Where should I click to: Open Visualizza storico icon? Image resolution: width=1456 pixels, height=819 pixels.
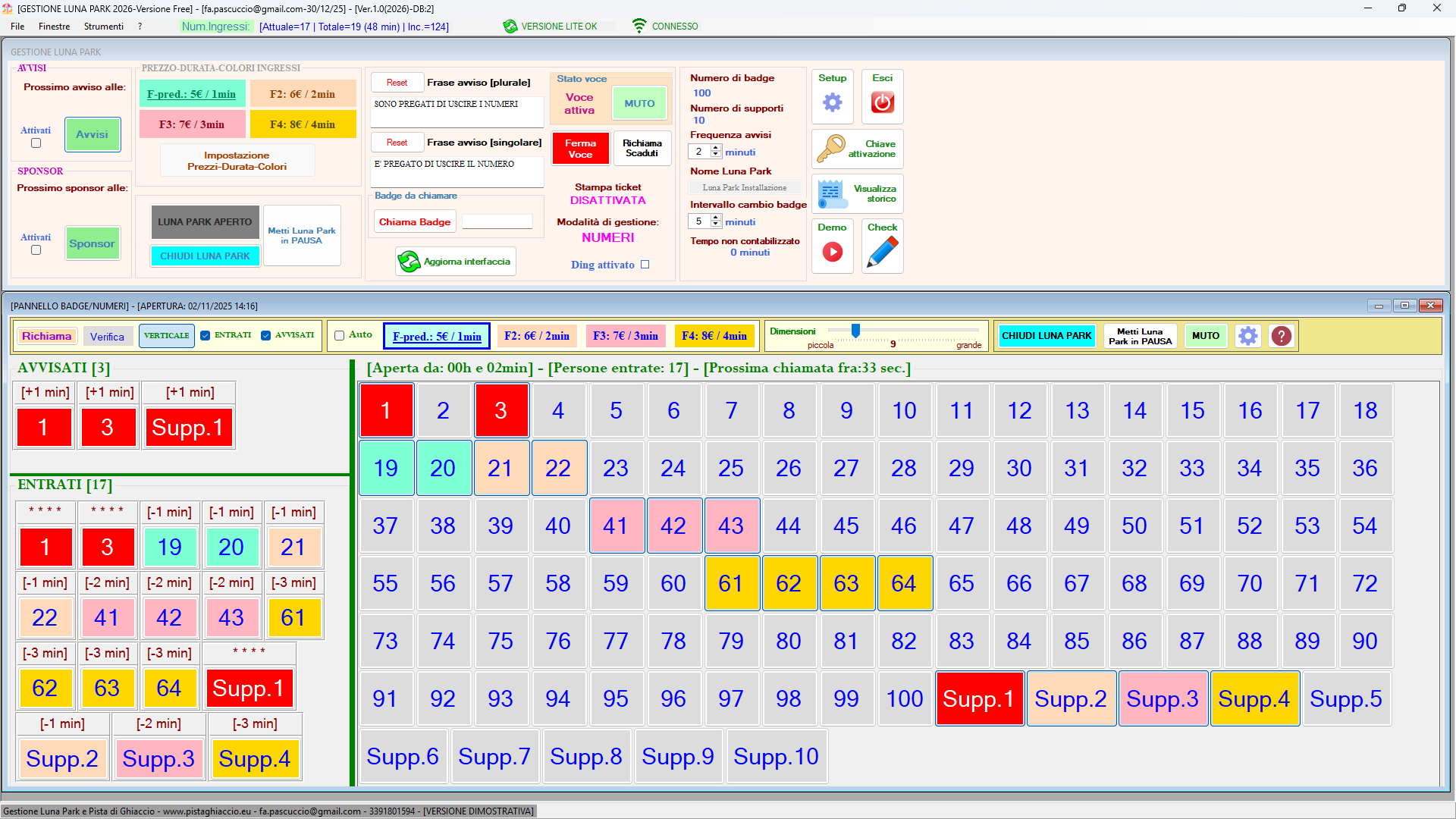click(x=832, y=193)
